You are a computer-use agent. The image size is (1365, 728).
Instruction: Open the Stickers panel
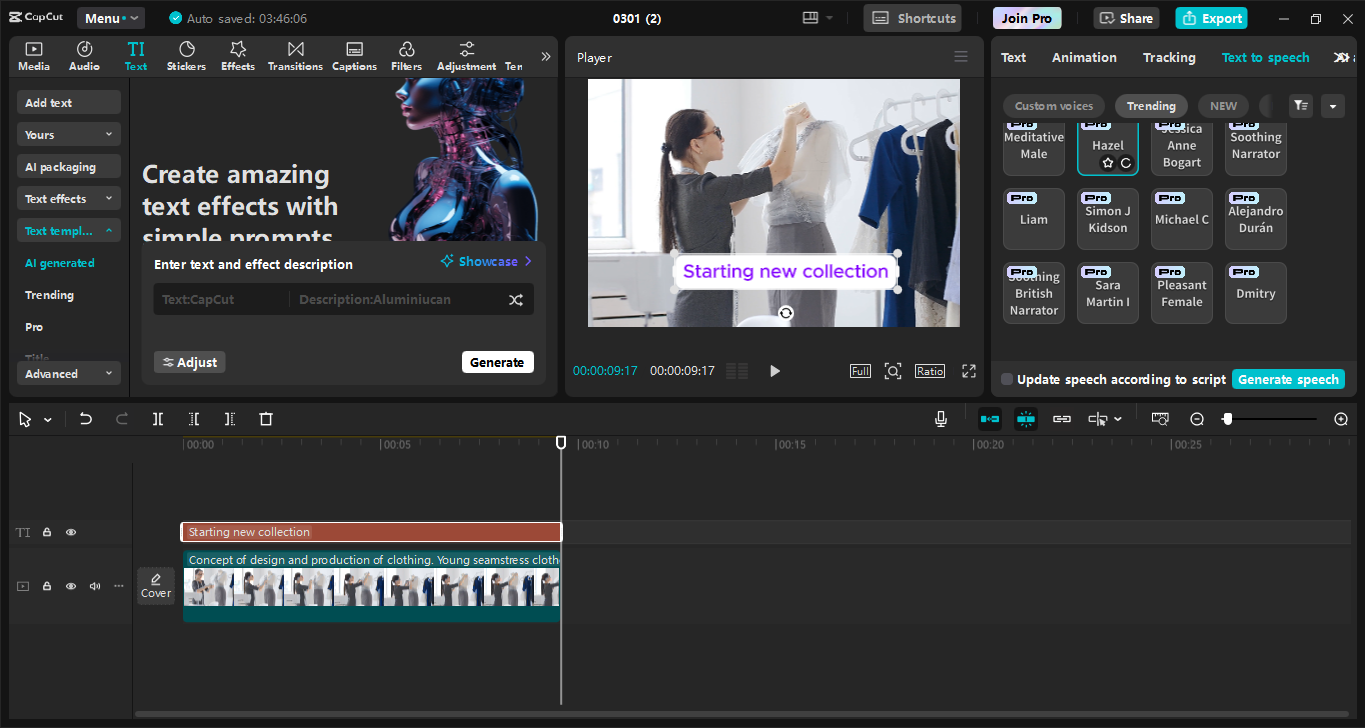click(x=186, y=56)
